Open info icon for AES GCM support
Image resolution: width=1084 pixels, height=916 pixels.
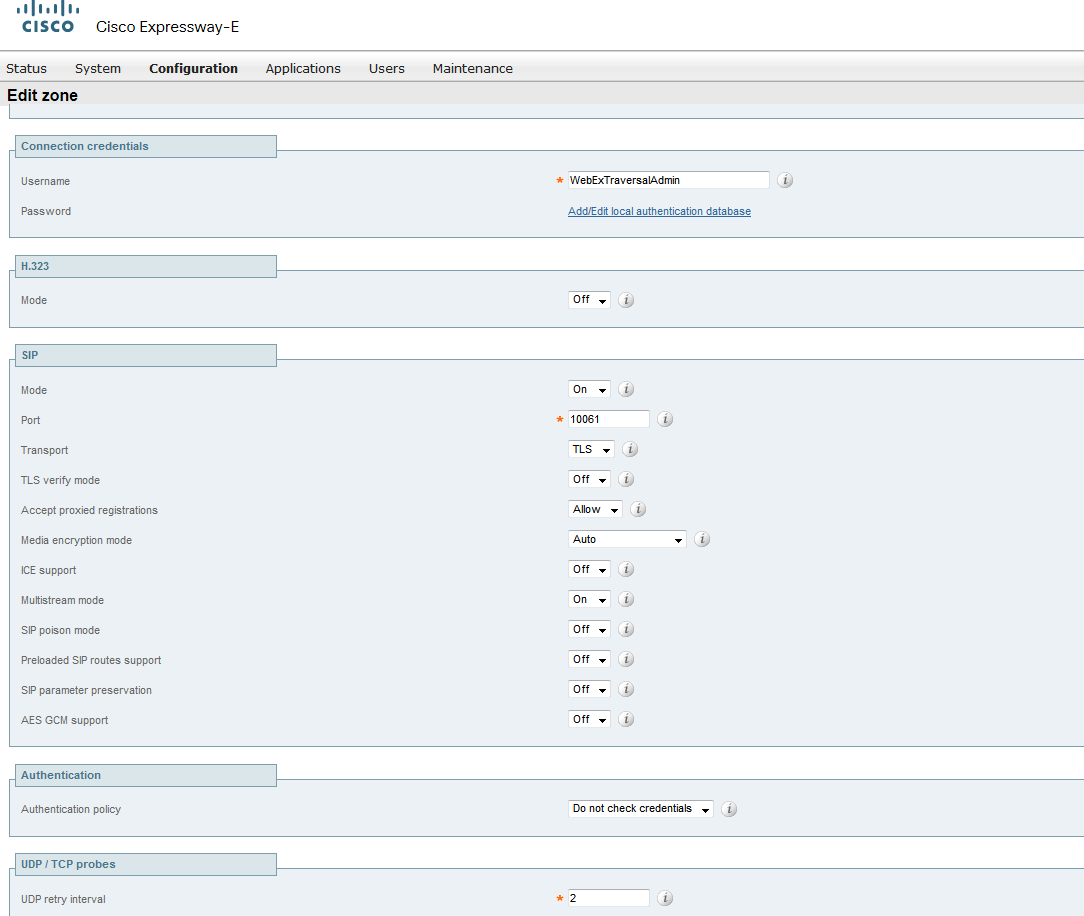(626, 719)
